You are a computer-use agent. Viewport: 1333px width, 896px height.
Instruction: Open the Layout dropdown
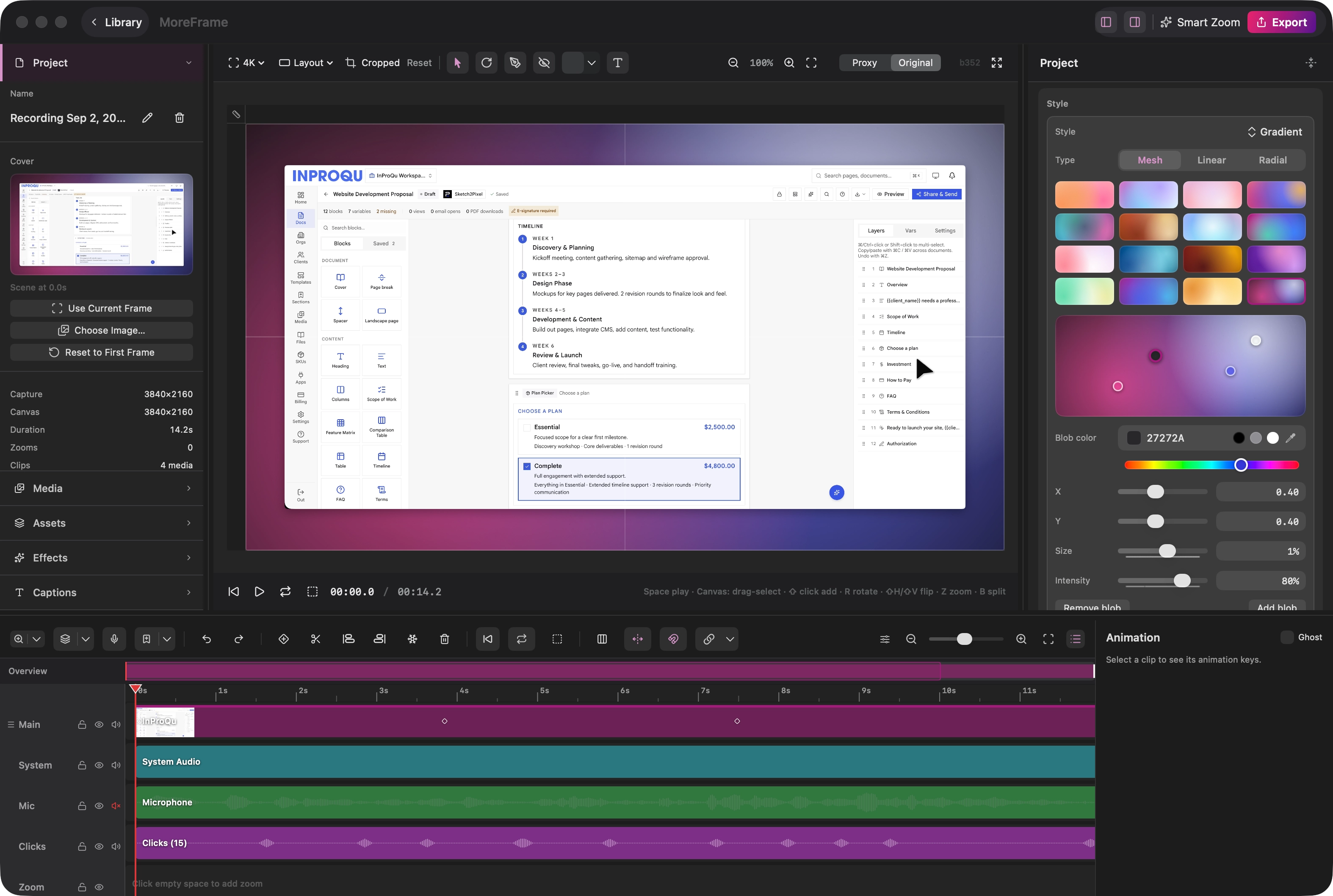pyautogui.click(x=306, y=63)
